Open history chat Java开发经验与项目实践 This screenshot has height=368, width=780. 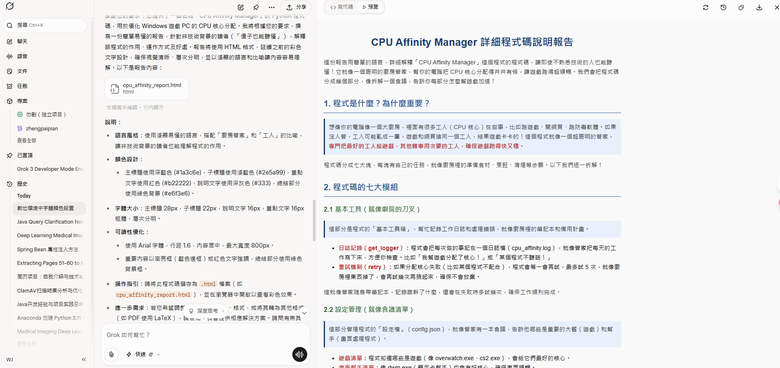(x=50, y=303)
